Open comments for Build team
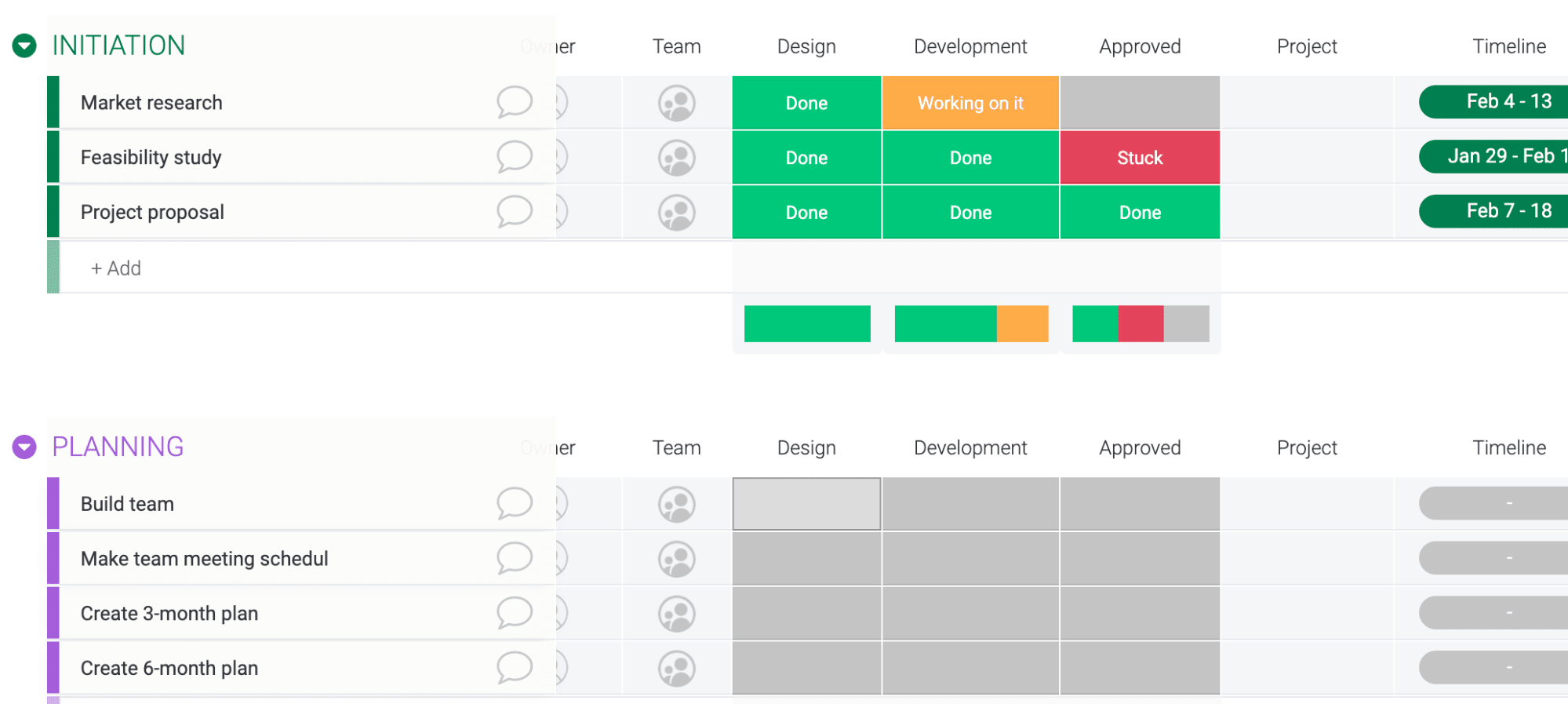 pyautogui.click(x=515, y=503)
